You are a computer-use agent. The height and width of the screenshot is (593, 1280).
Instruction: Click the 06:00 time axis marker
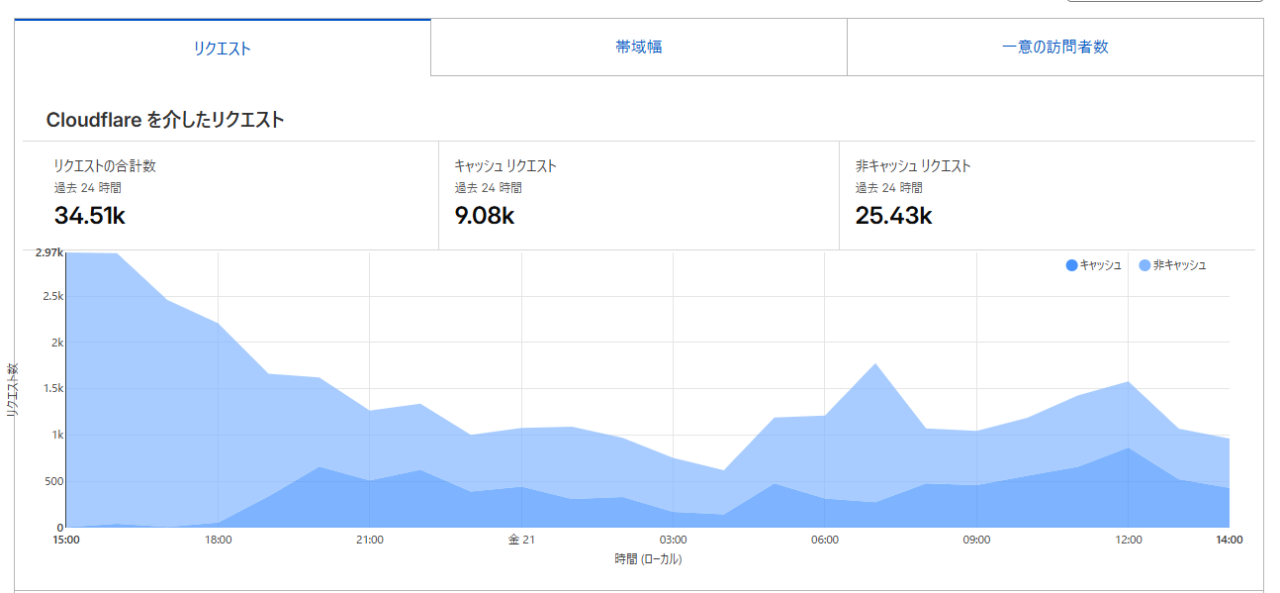[x=824, y=540]
